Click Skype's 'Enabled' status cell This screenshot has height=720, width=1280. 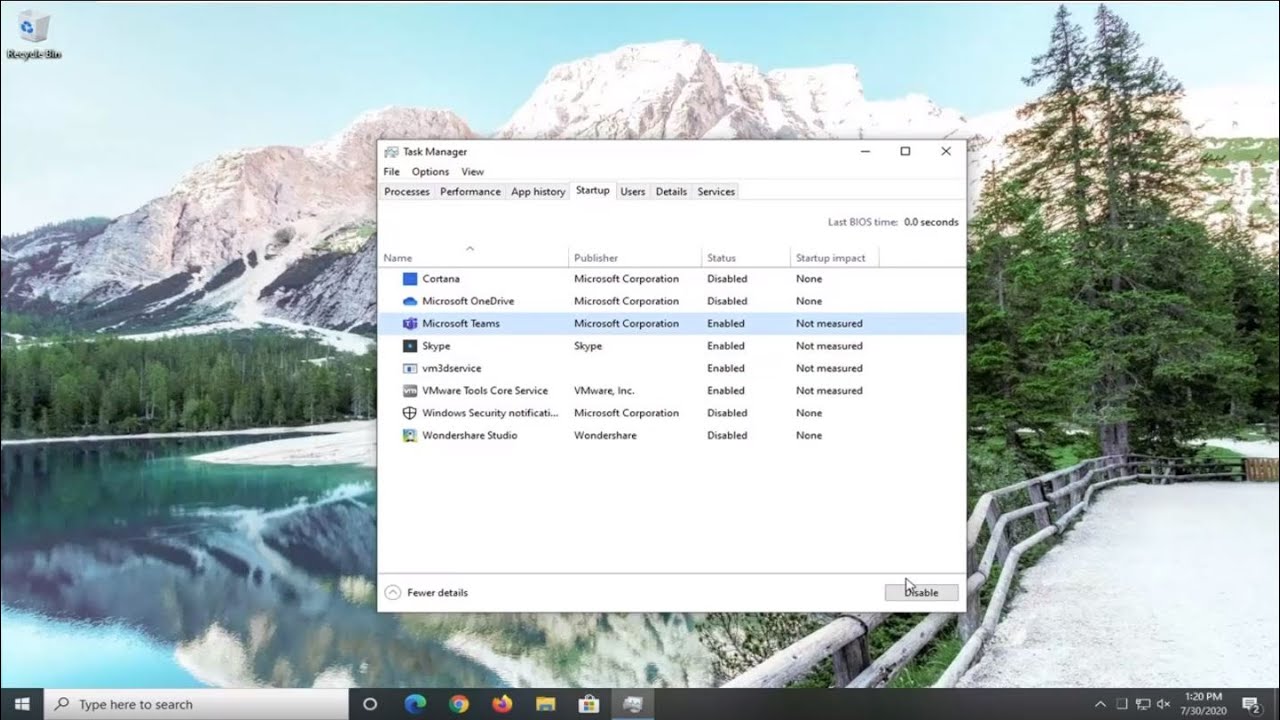click(x=726, y=346)
